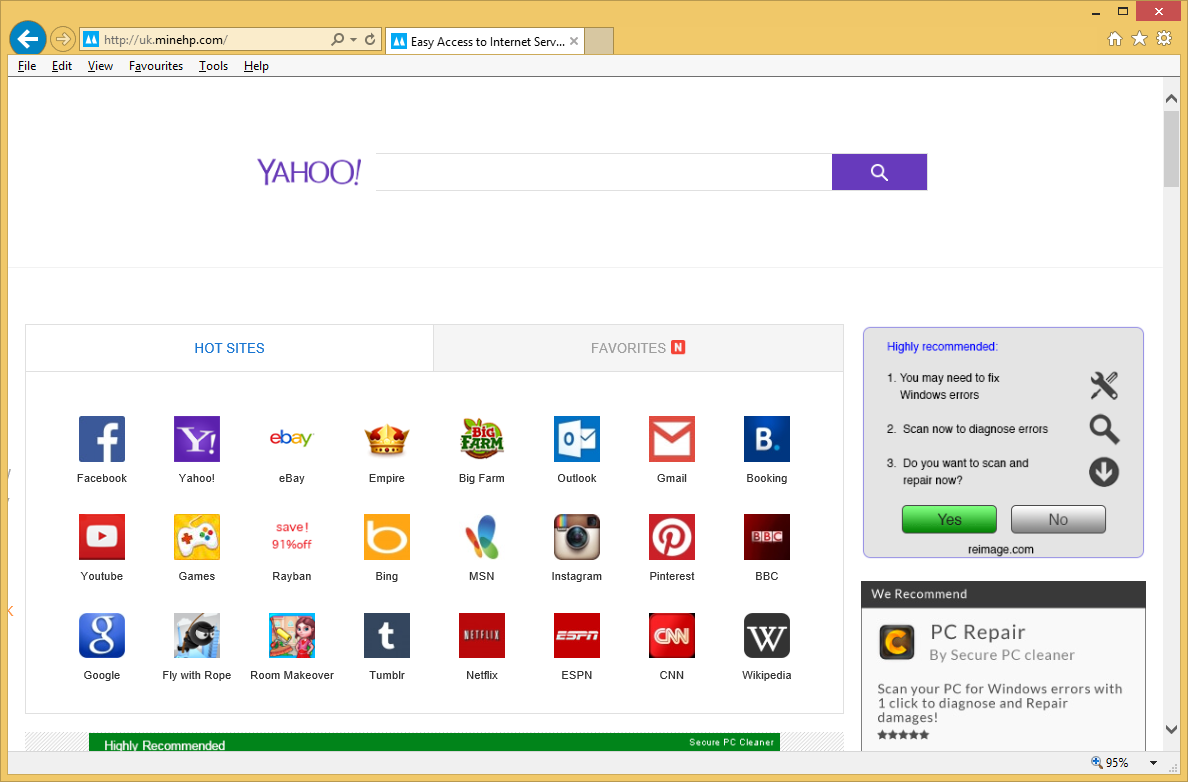Click the green Yes button

(949, 519)
